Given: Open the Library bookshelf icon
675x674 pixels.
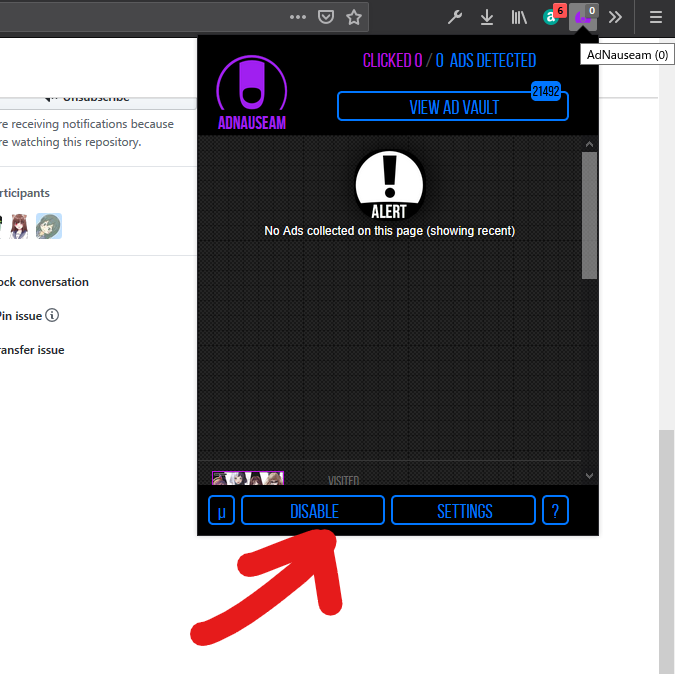Looking at the screenshot, I should point(519,17).
